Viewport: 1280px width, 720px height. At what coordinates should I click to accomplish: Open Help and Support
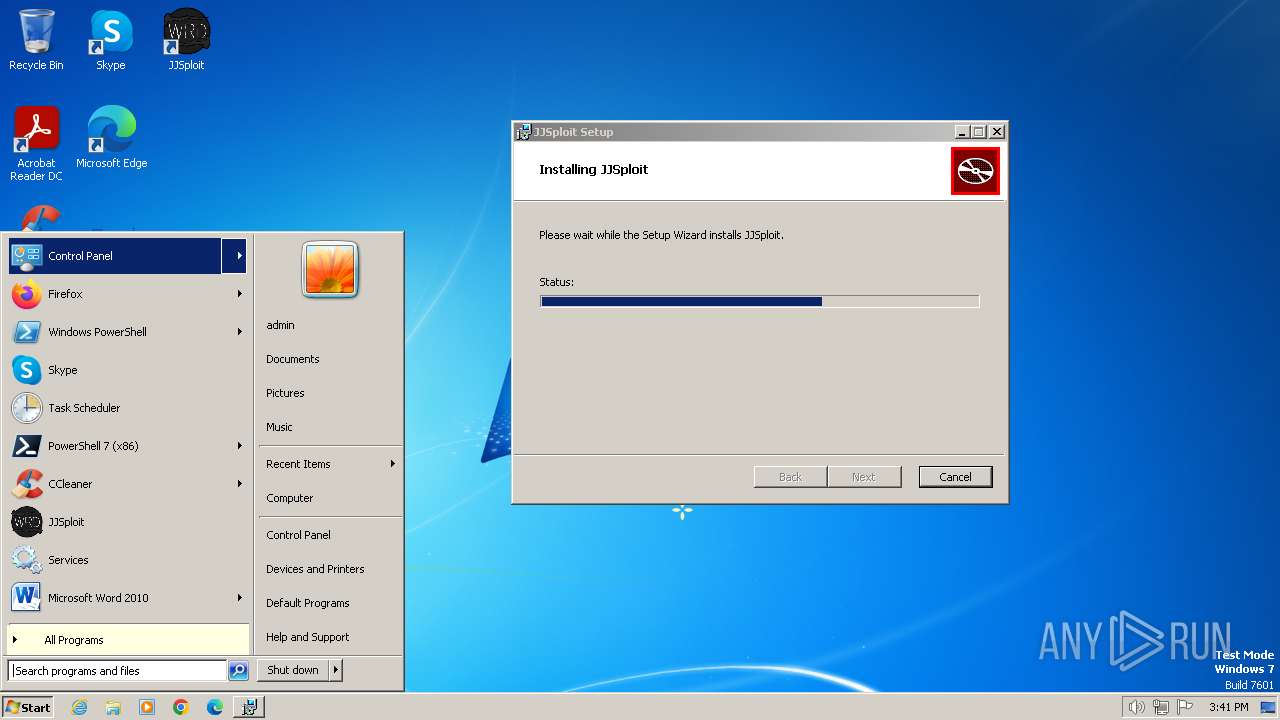point(307,637)
